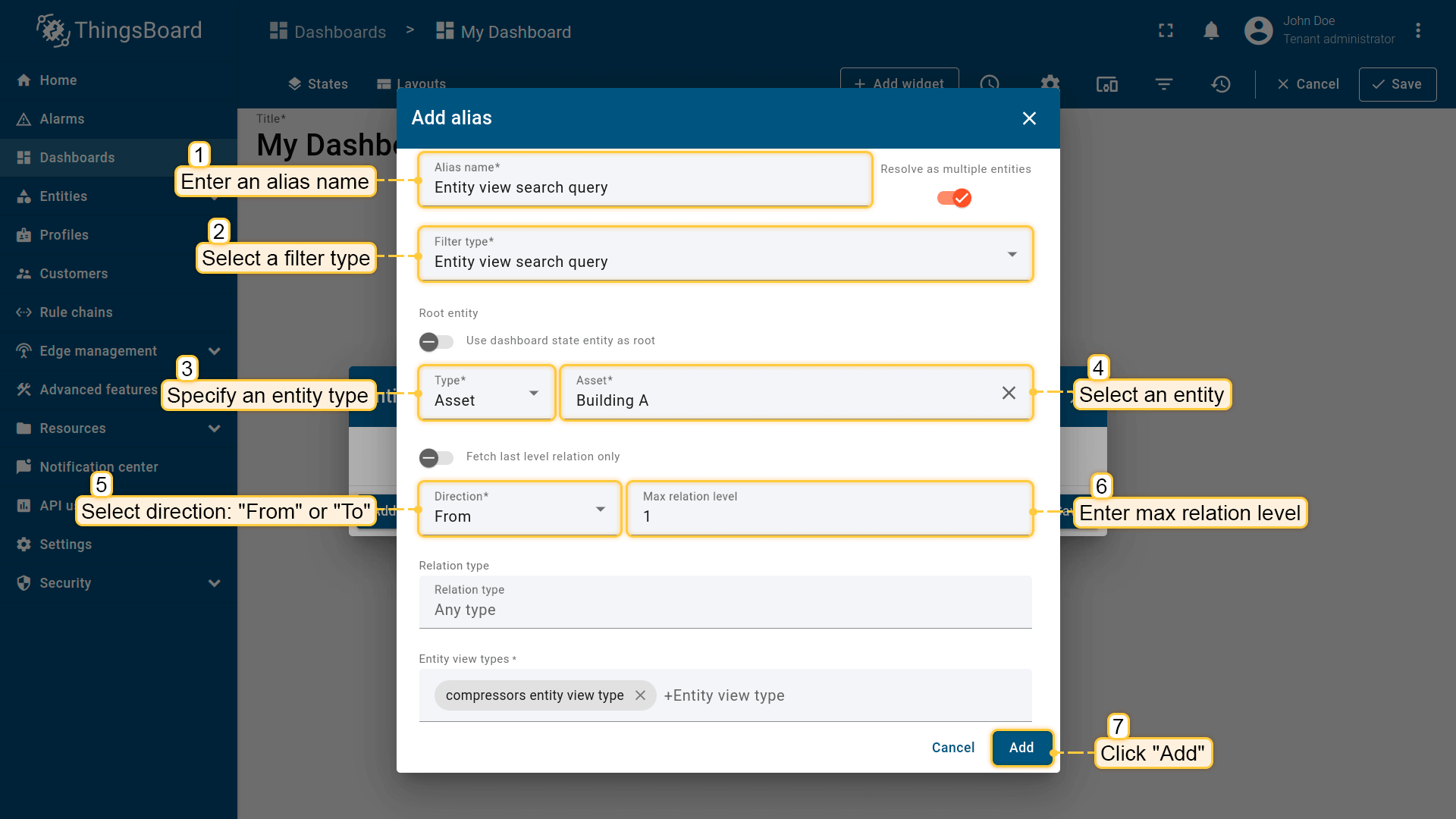Open entity aliases icon in toolbar
This screenshot has height=819, width=1456.
(1106, 84)
